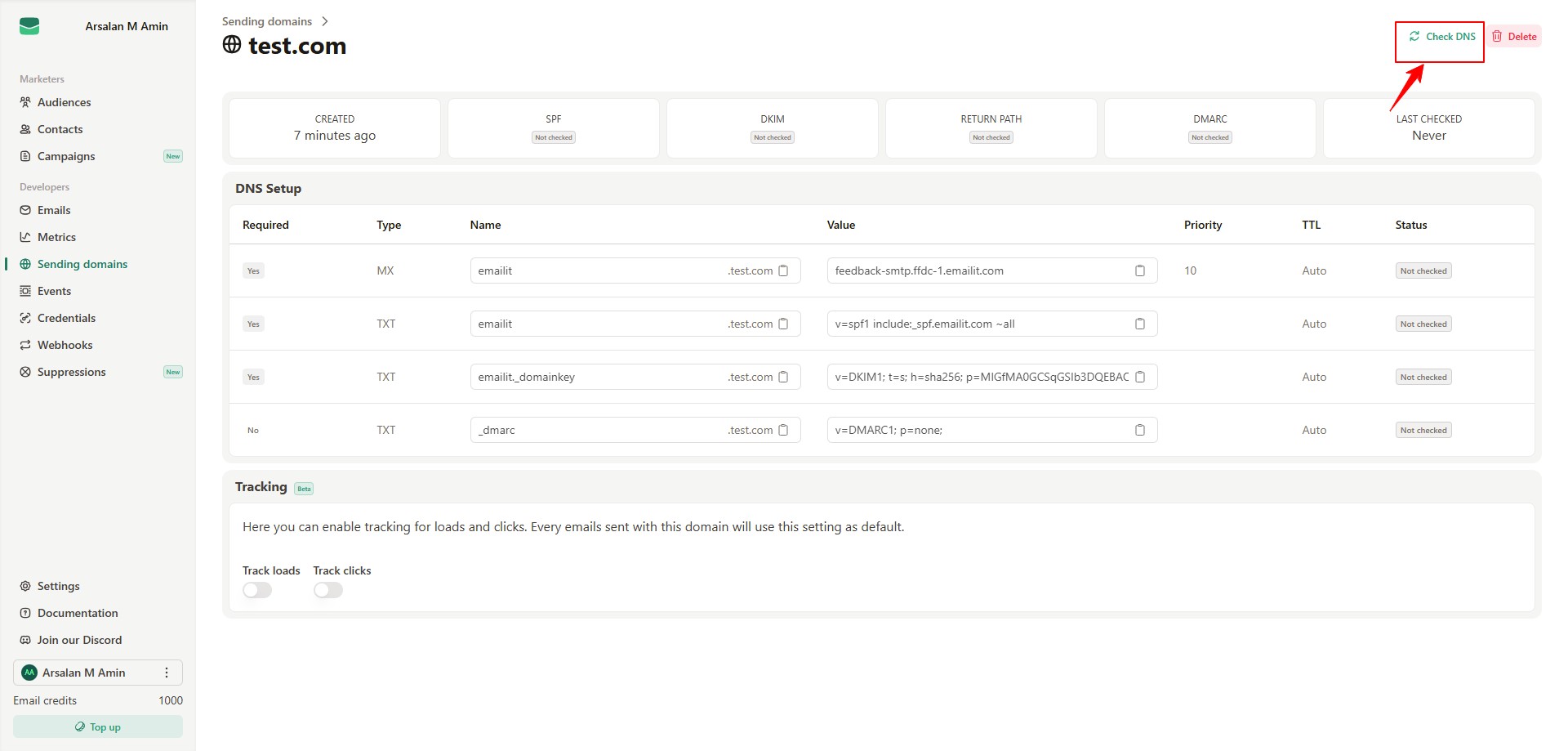Image resolution: width=1568 pixels, height=751 pixels.
Task: Copy the SPF TXT record value
Action: pos(1140,324)
